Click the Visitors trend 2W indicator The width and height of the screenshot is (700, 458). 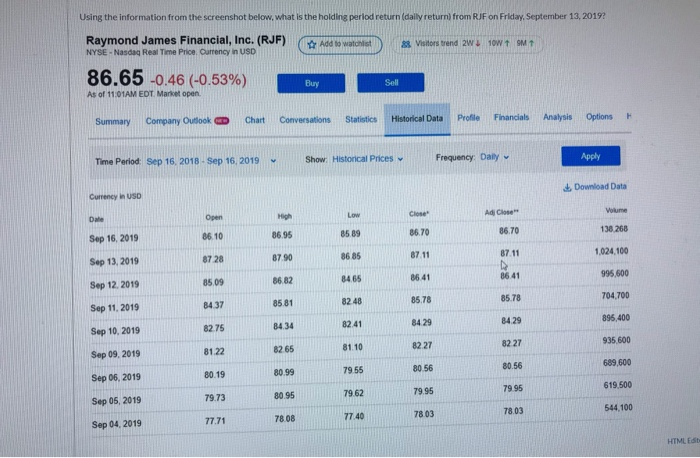tap(471, 44)
